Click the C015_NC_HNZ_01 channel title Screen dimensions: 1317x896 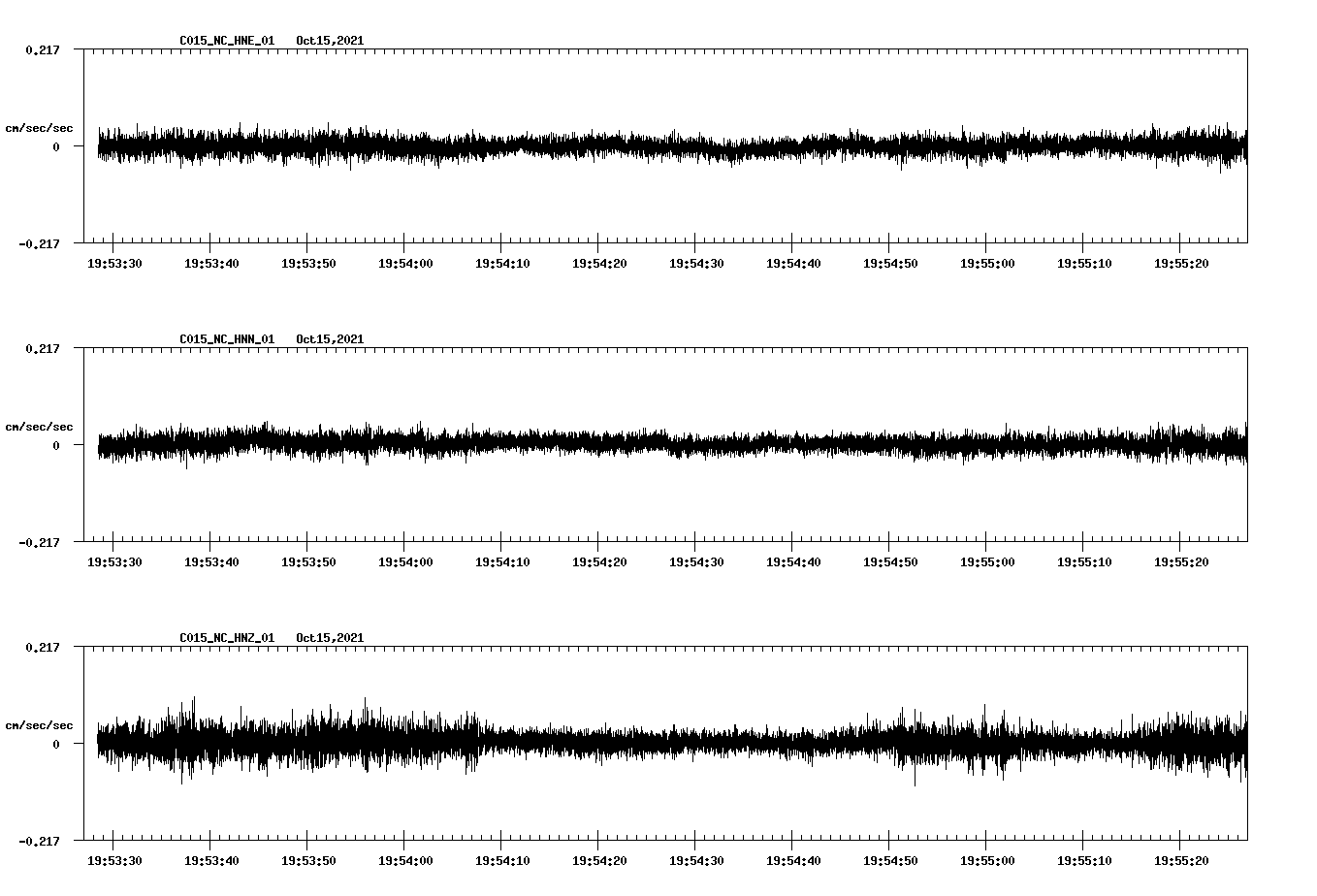pos(227,638)
